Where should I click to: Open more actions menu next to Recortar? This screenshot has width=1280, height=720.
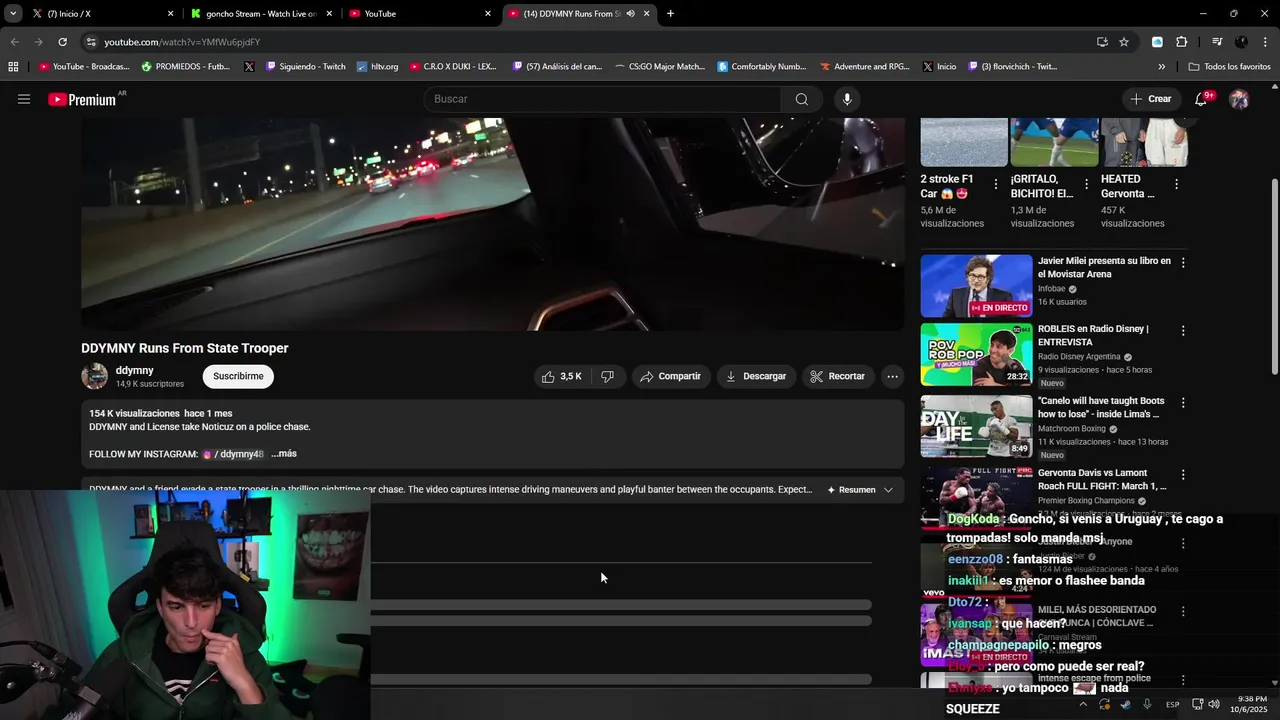tap(892, 376)
